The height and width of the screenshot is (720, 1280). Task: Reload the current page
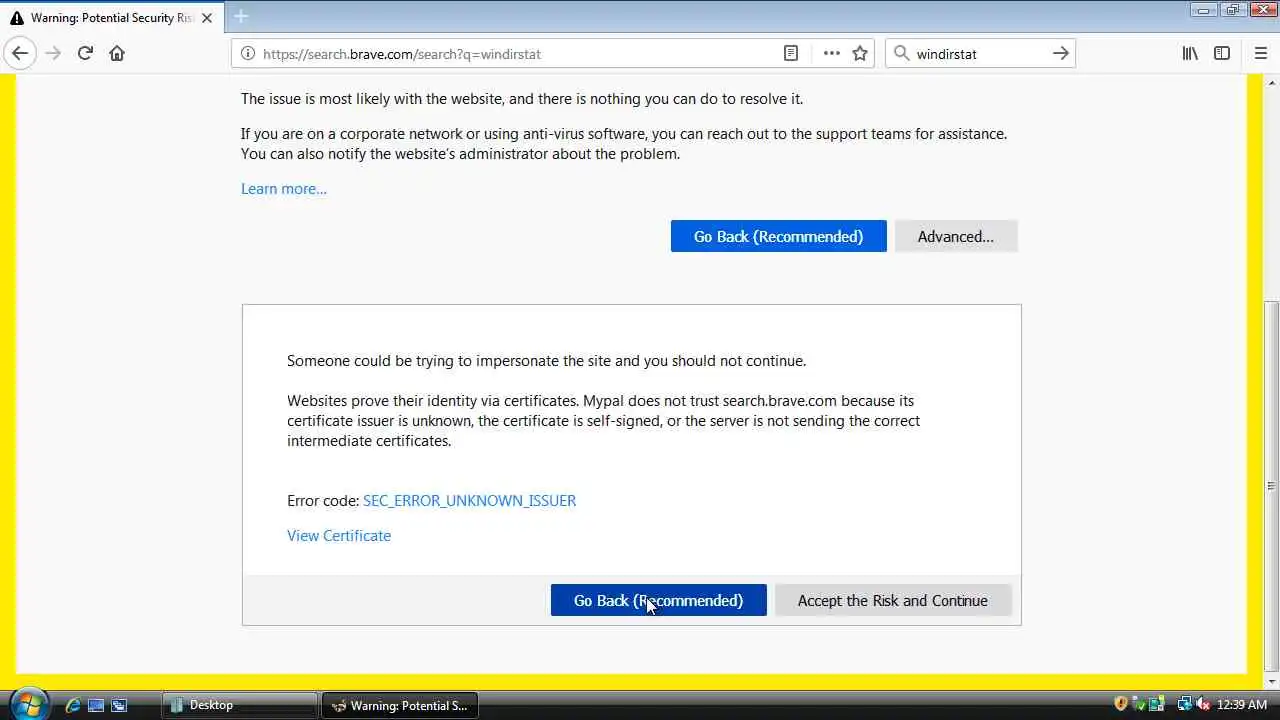[x=85, y=53]
